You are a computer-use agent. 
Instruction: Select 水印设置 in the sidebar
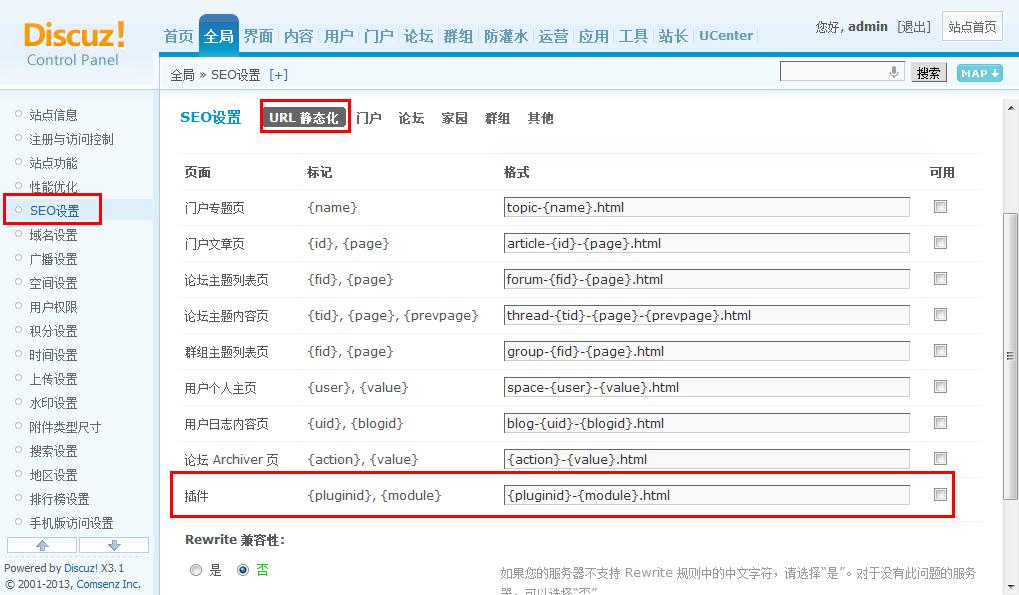click(x=54, y=403)
